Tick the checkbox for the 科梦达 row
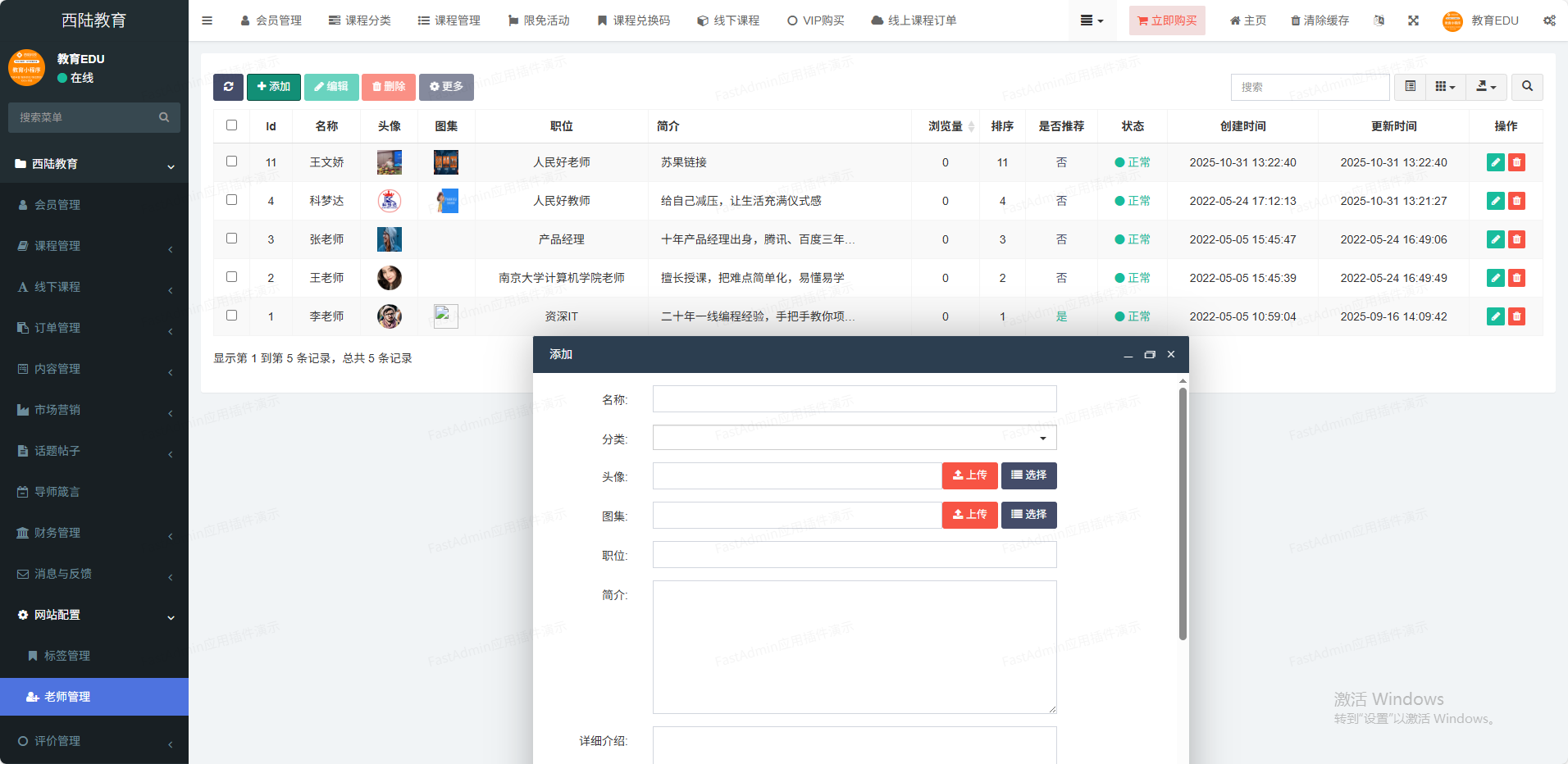 (231, 200)
